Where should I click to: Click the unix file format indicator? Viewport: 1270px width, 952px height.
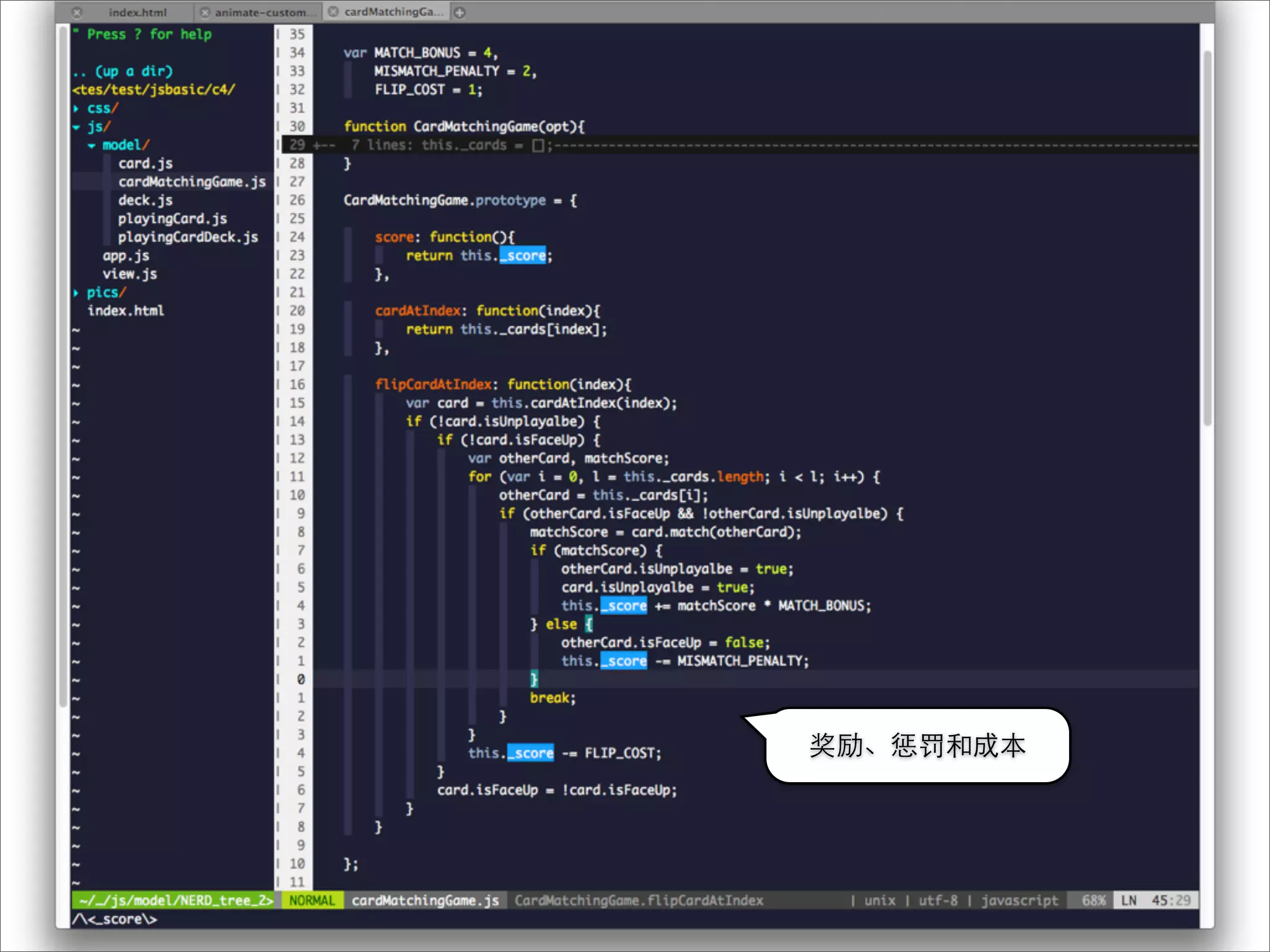point(880,901)
